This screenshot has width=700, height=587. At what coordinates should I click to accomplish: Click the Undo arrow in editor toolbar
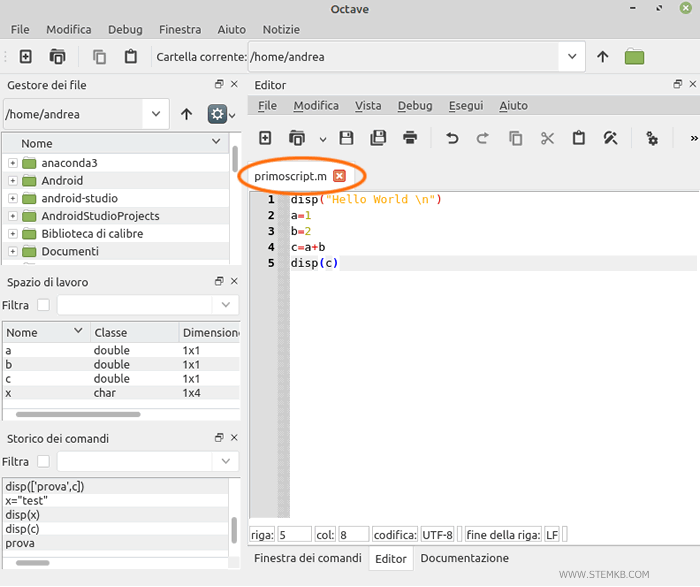tap(452, 138)
